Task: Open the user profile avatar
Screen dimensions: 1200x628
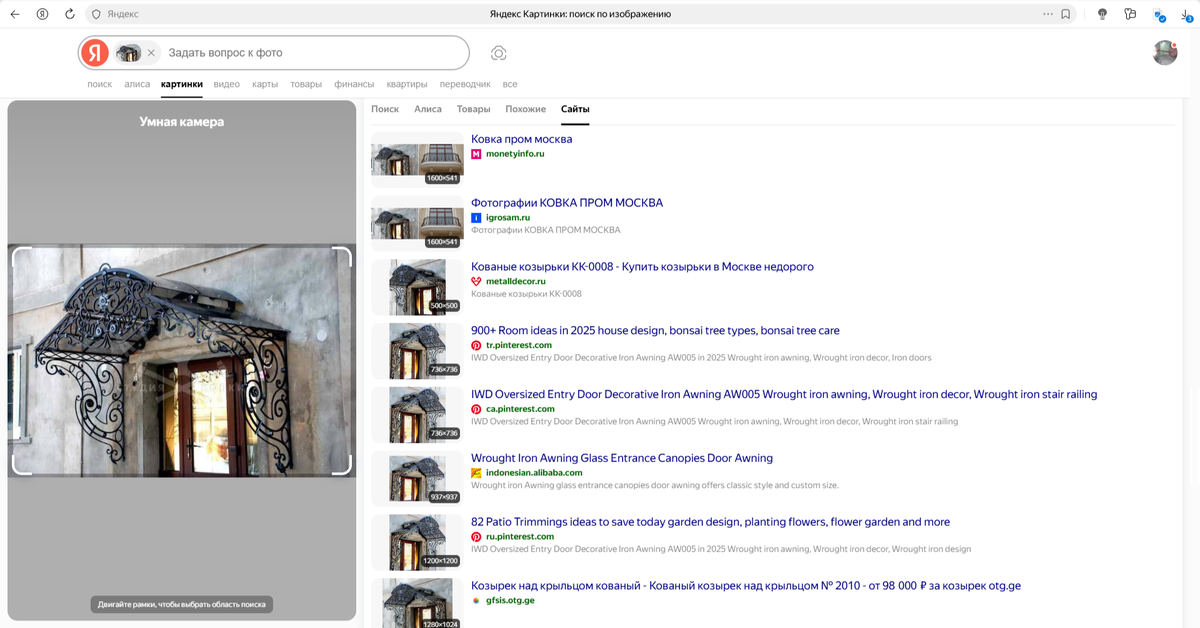Action: [x=1165, y=53]
